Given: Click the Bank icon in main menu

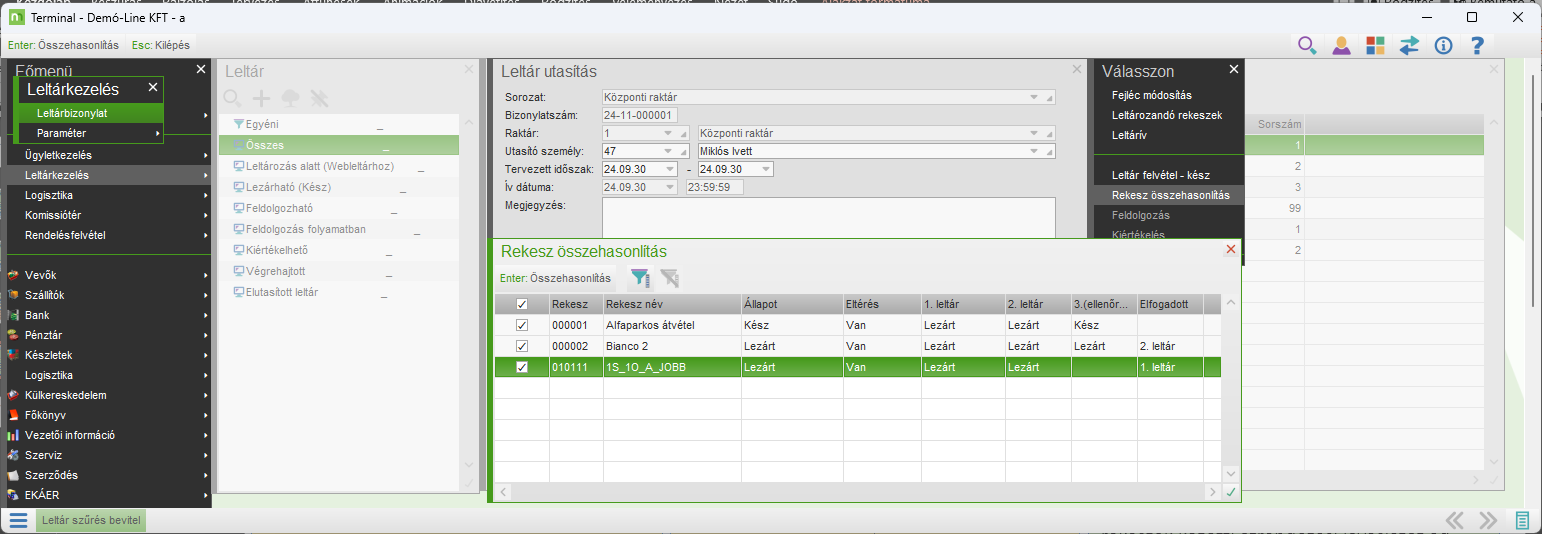Looking at the screenshot, I should 13,315.
